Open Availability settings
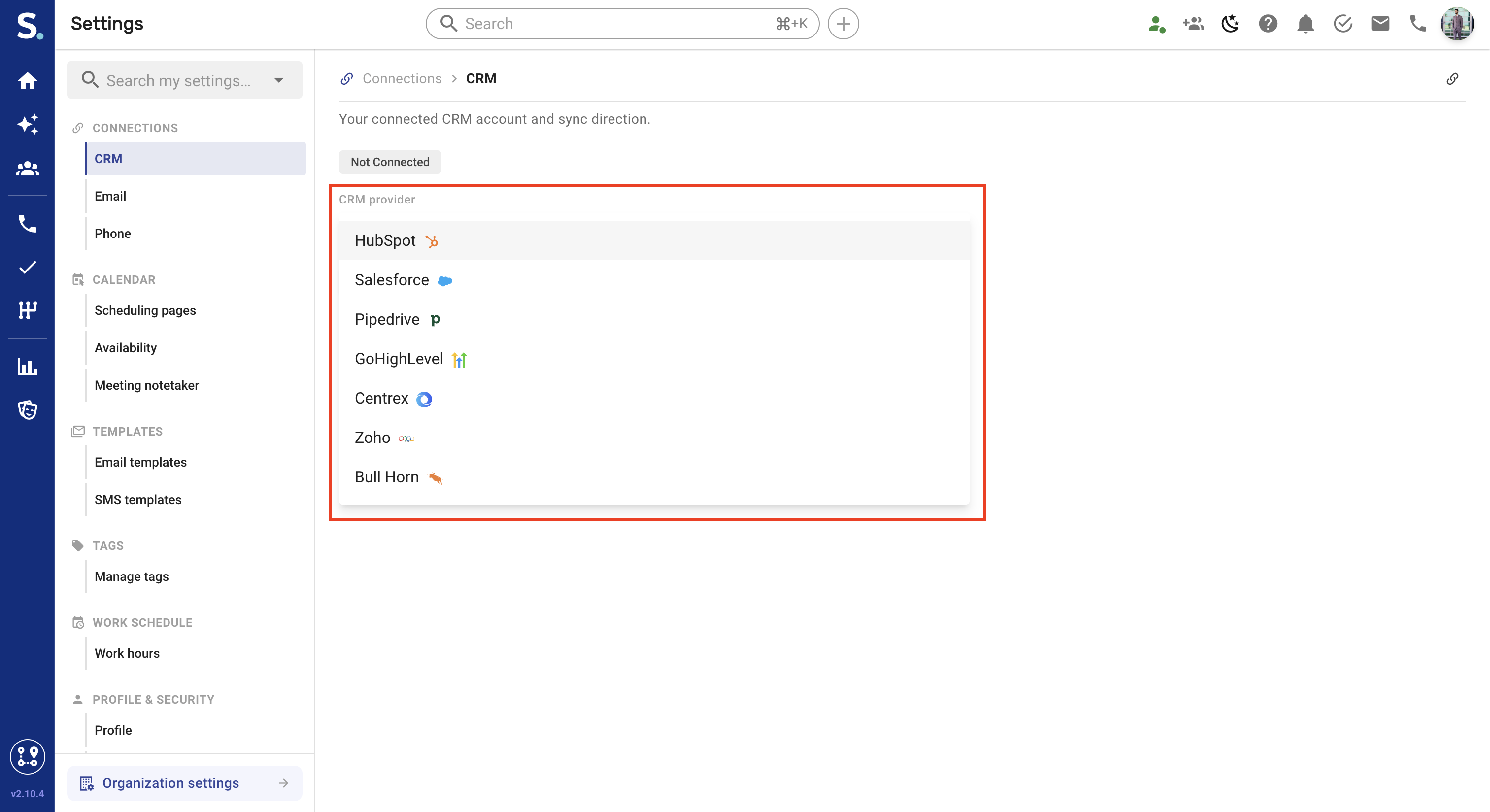Viewport: 1490px width, 812px height. tap(196, 347)
